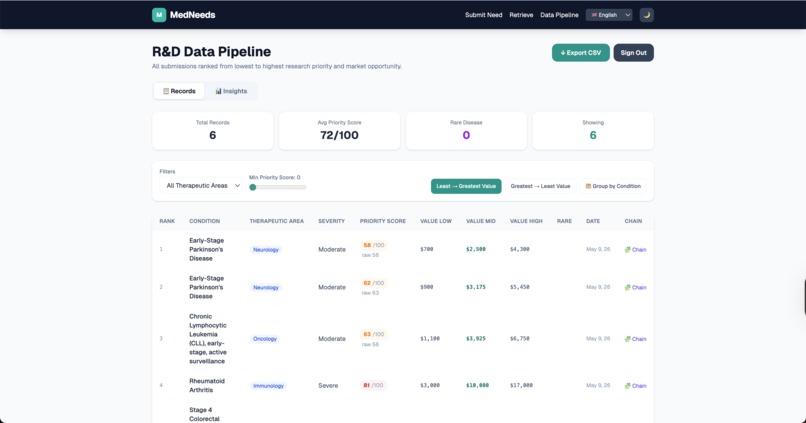Click the $17,000 value high cell
The height and width of the screenshot is (423, 806).
tap(521, 385)
